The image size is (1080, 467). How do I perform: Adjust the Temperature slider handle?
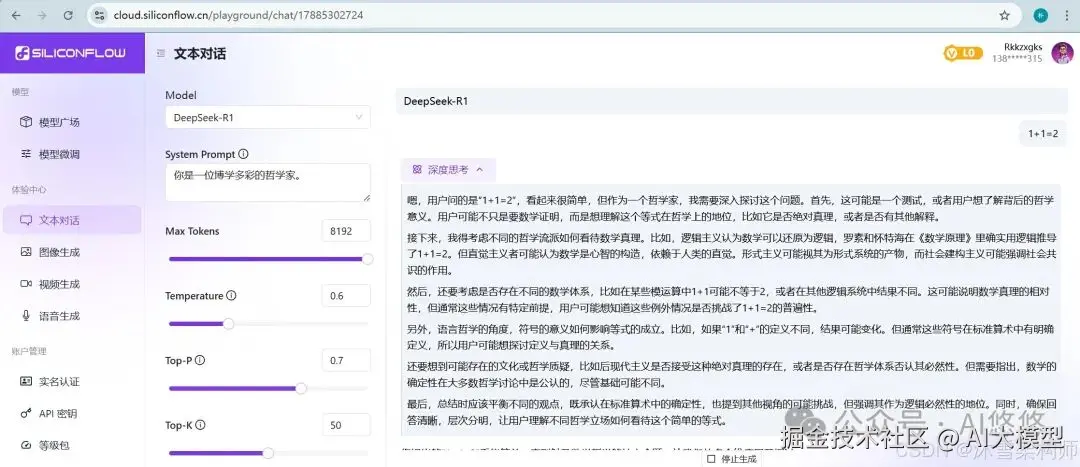[x=229, y=324]
